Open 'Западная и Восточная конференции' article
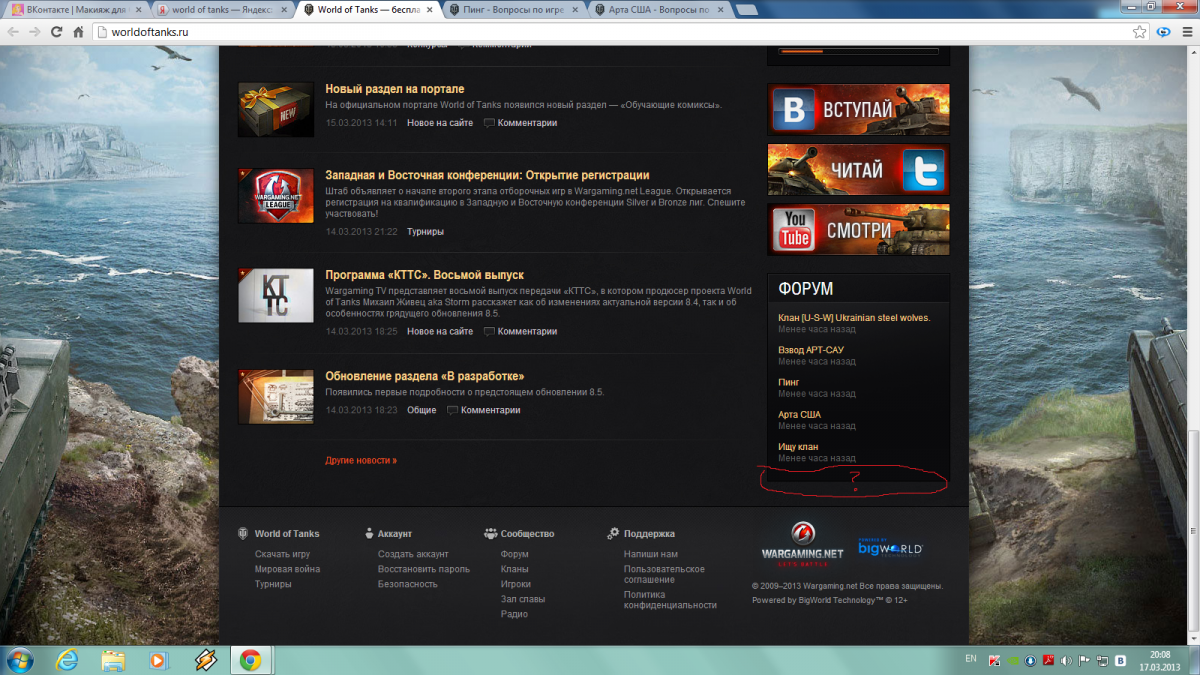 click(487, 175)
